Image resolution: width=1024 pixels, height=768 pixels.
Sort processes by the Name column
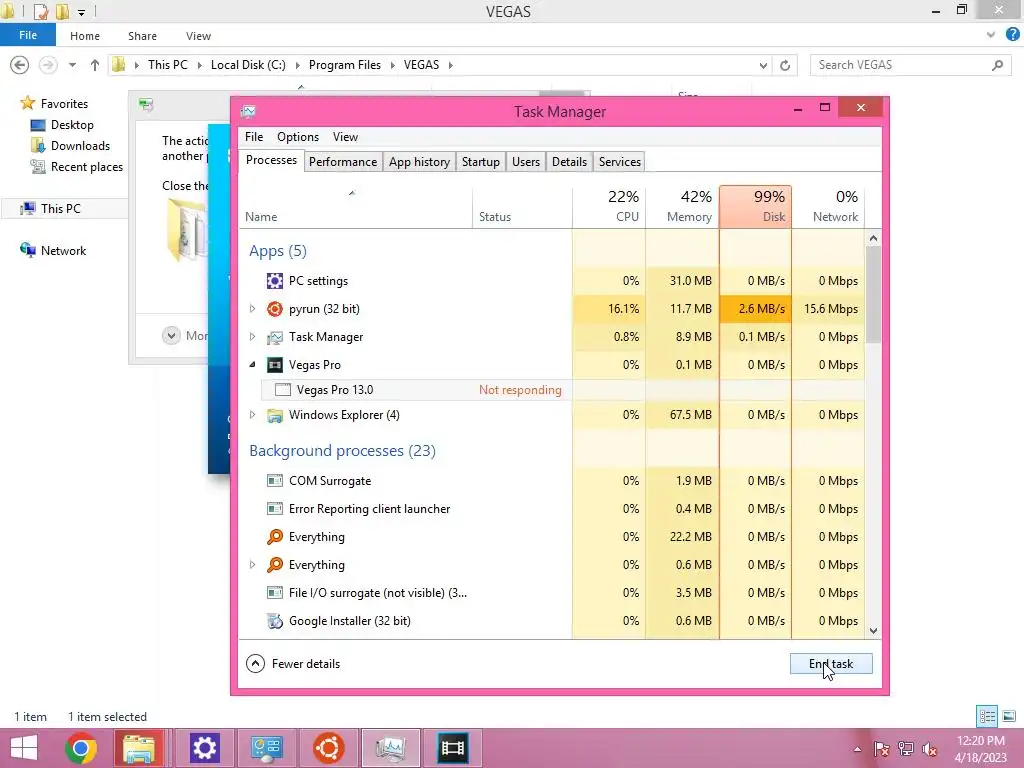tap(356, 207)
